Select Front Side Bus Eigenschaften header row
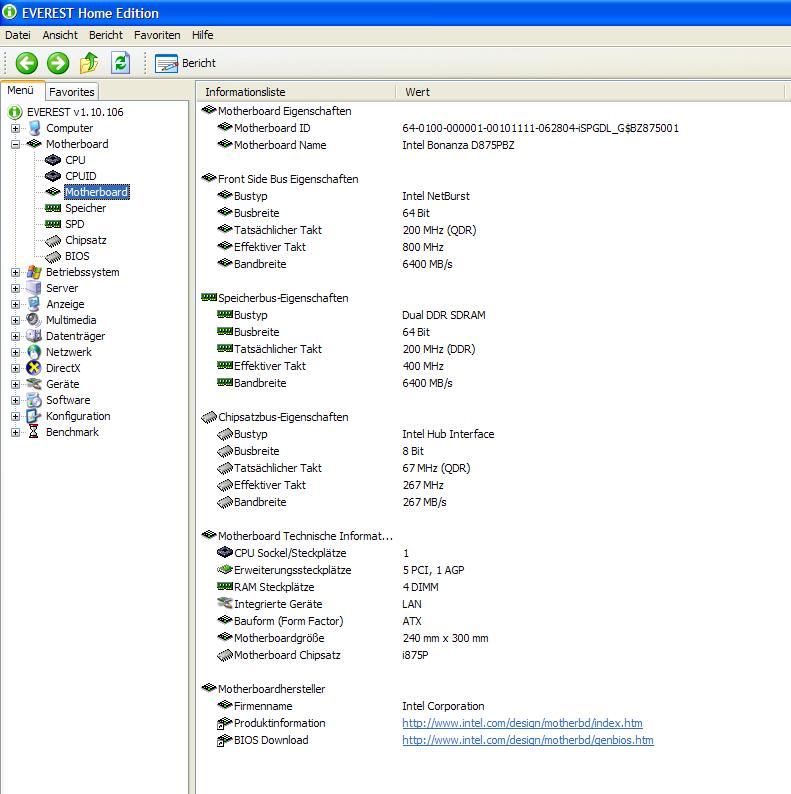Image resolution: width=791 pixels, height=794 pixels. pyautogui.click(x=280, y=179)
